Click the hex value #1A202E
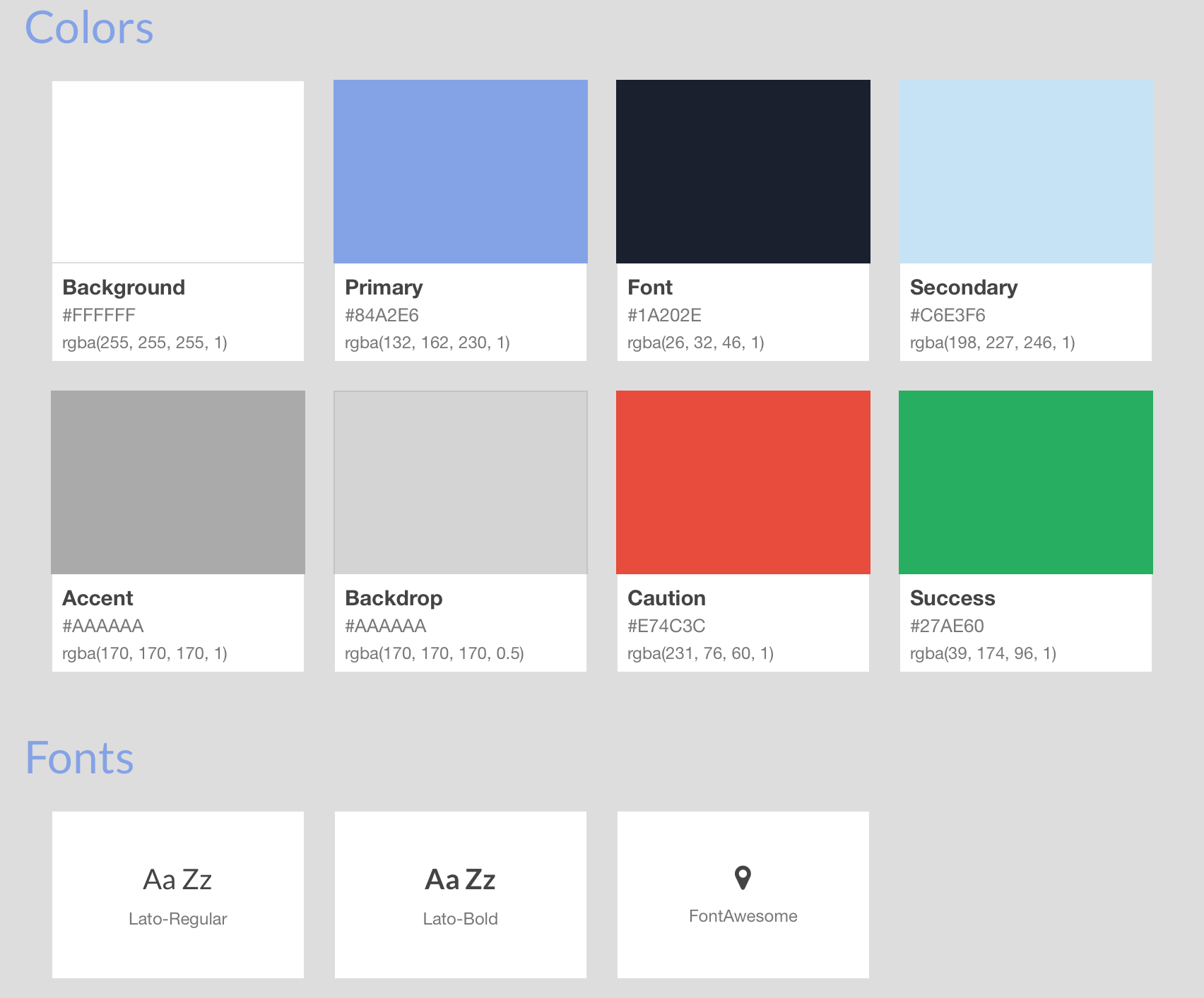This screenshot has height=998, width=1204. click(x=664, y=315)
